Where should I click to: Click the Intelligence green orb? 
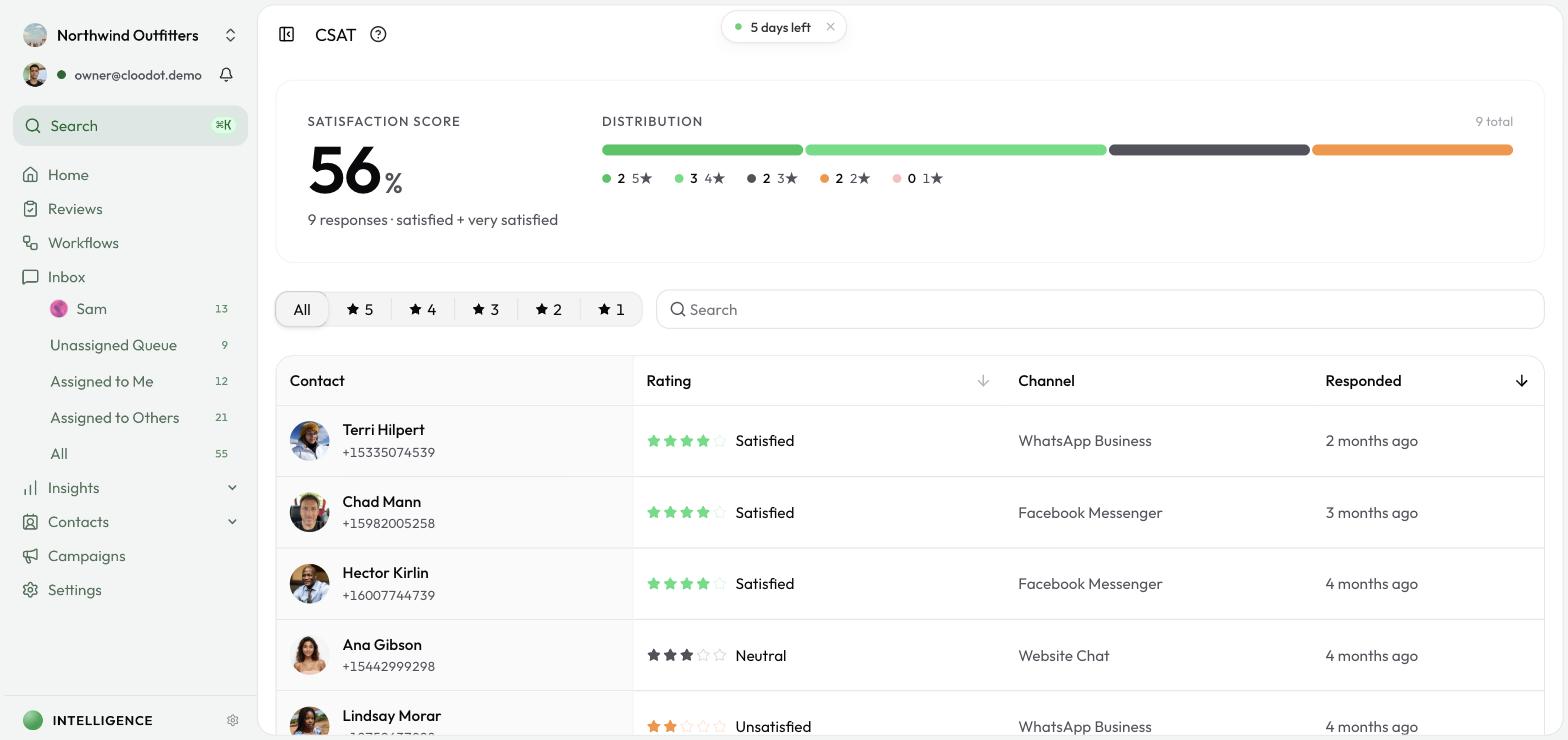33,720
